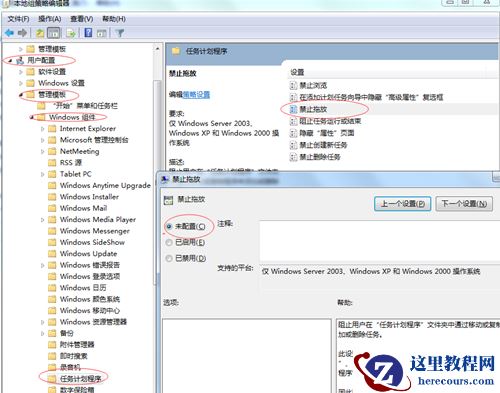The height and width of the screenshot is (393, 500).
Task: Click the scroll-up arrow of tree pane
Action: click(157, 49)
